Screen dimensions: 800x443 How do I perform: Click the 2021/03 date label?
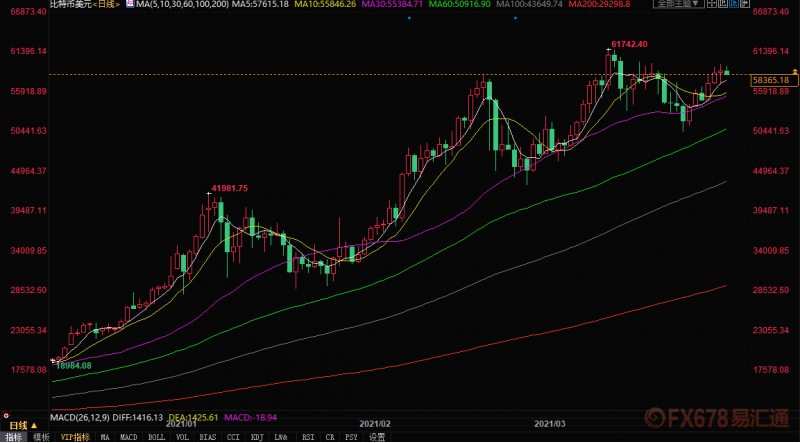(x=549, y=424)
